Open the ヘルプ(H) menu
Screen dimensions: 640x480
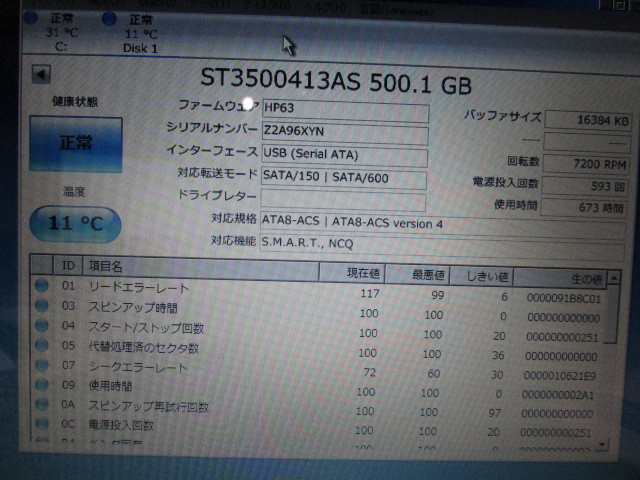pyautogui.click(x=325, y=7)
